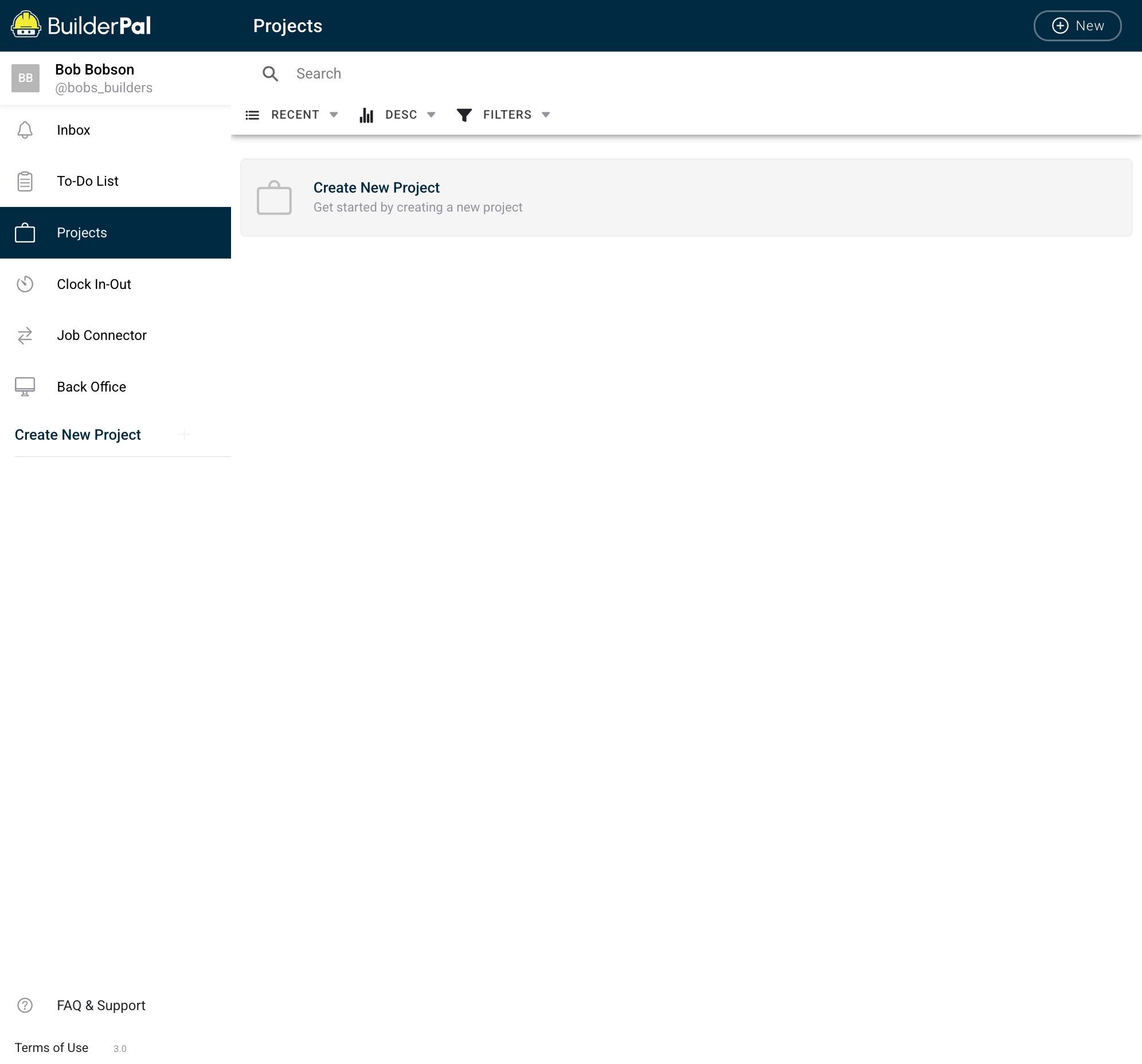
Task: Select Job Connector in sidebar
Action: [x=101, y=335]
